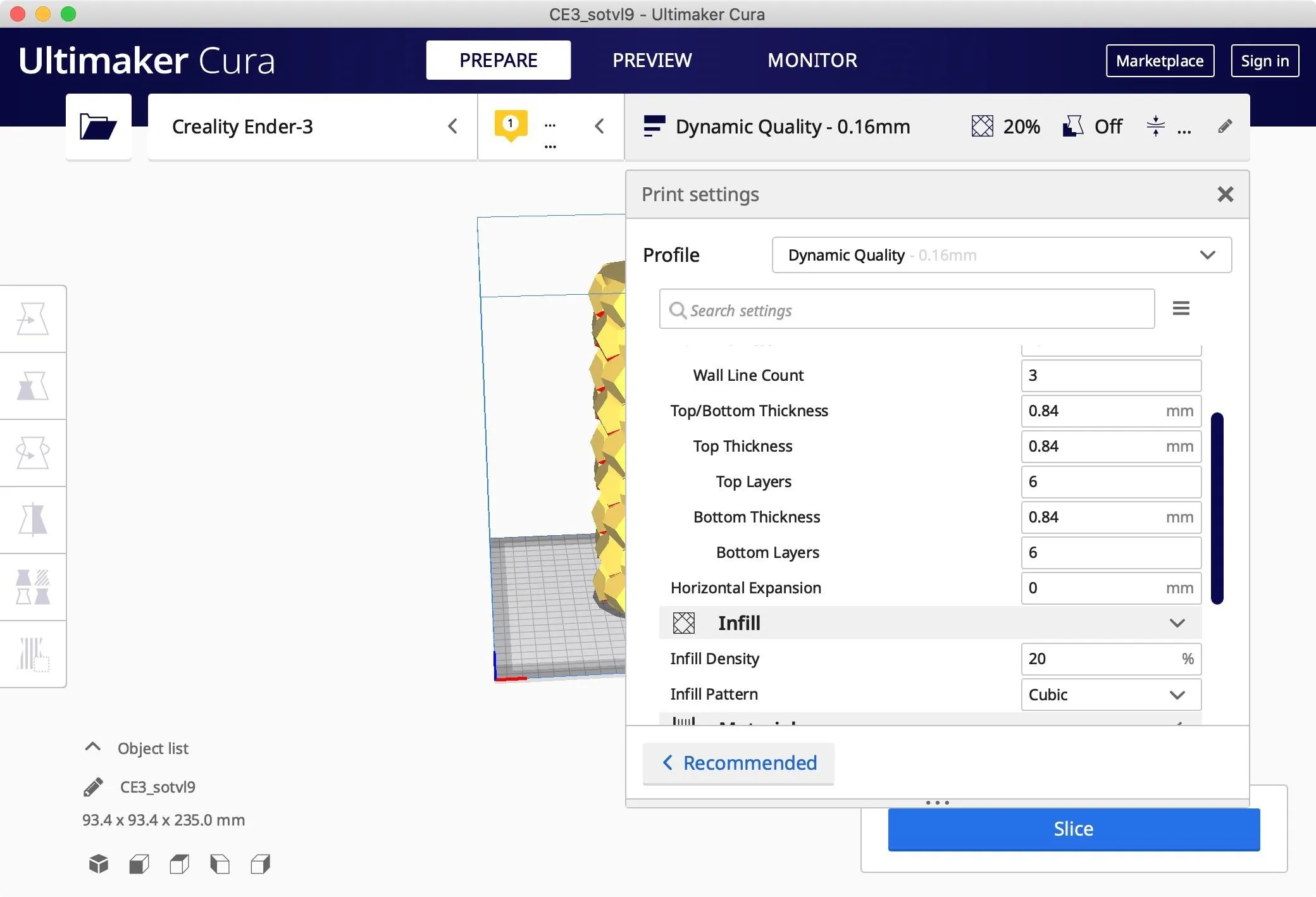The height and width of the screenshot is (897, 1316).
Task: Select the Scale tool in left toolbar
Action: point(33,386)
